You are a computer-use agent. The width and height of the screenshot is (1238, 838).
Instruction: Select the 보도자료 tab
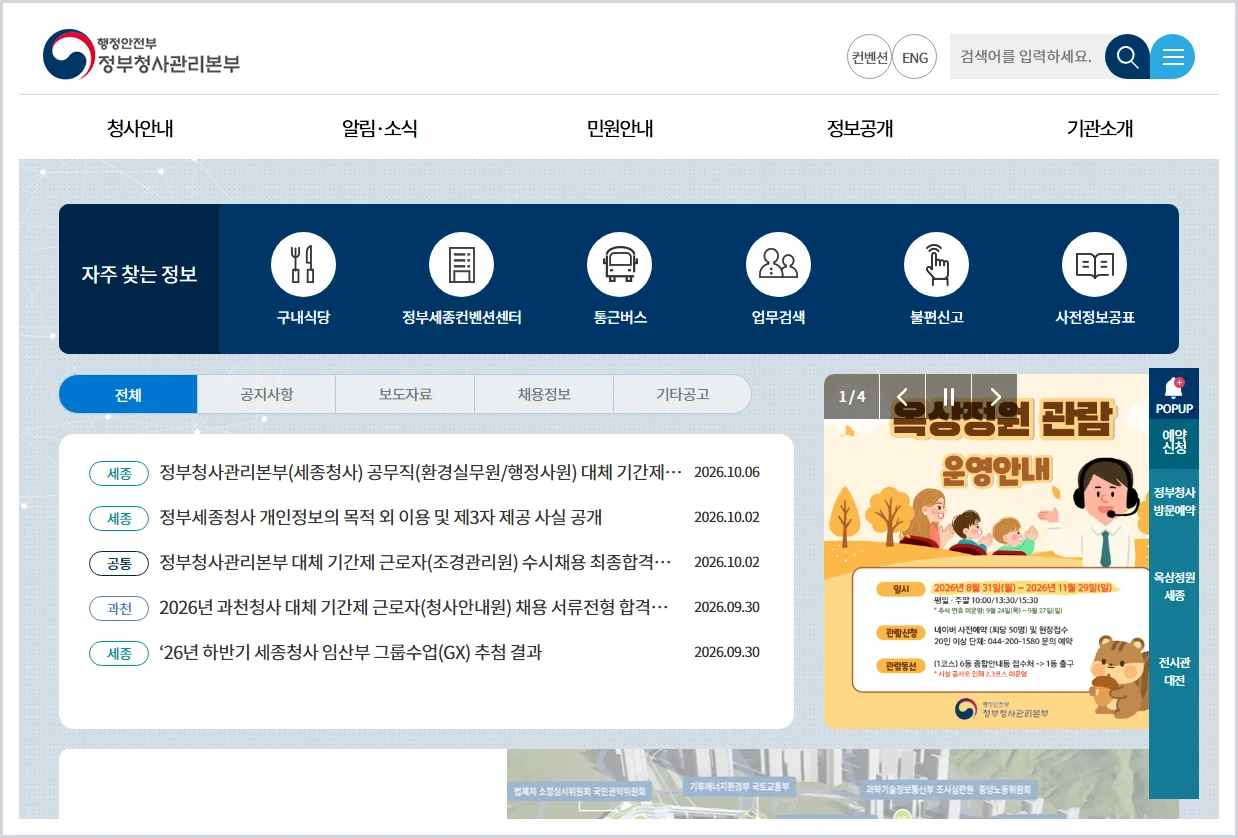tap(405, 394)
